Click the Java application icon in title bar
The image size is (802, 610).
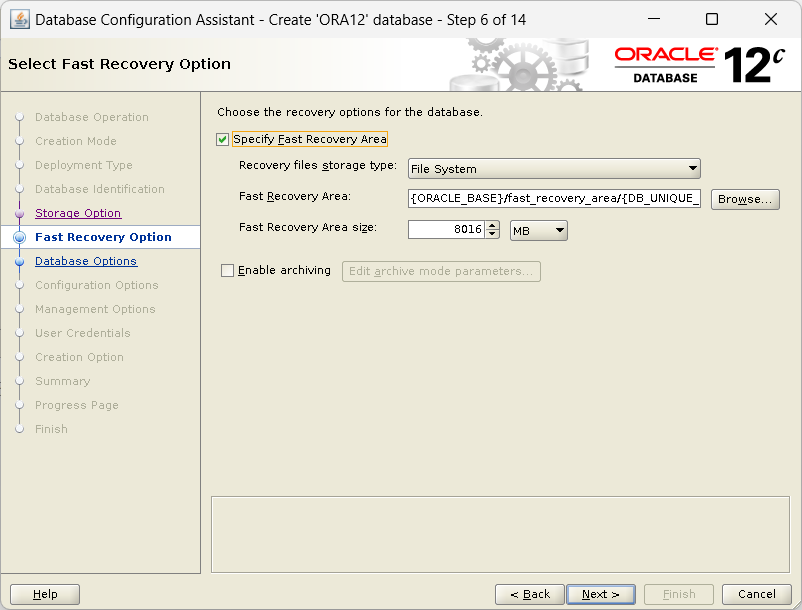pos(19,19)
